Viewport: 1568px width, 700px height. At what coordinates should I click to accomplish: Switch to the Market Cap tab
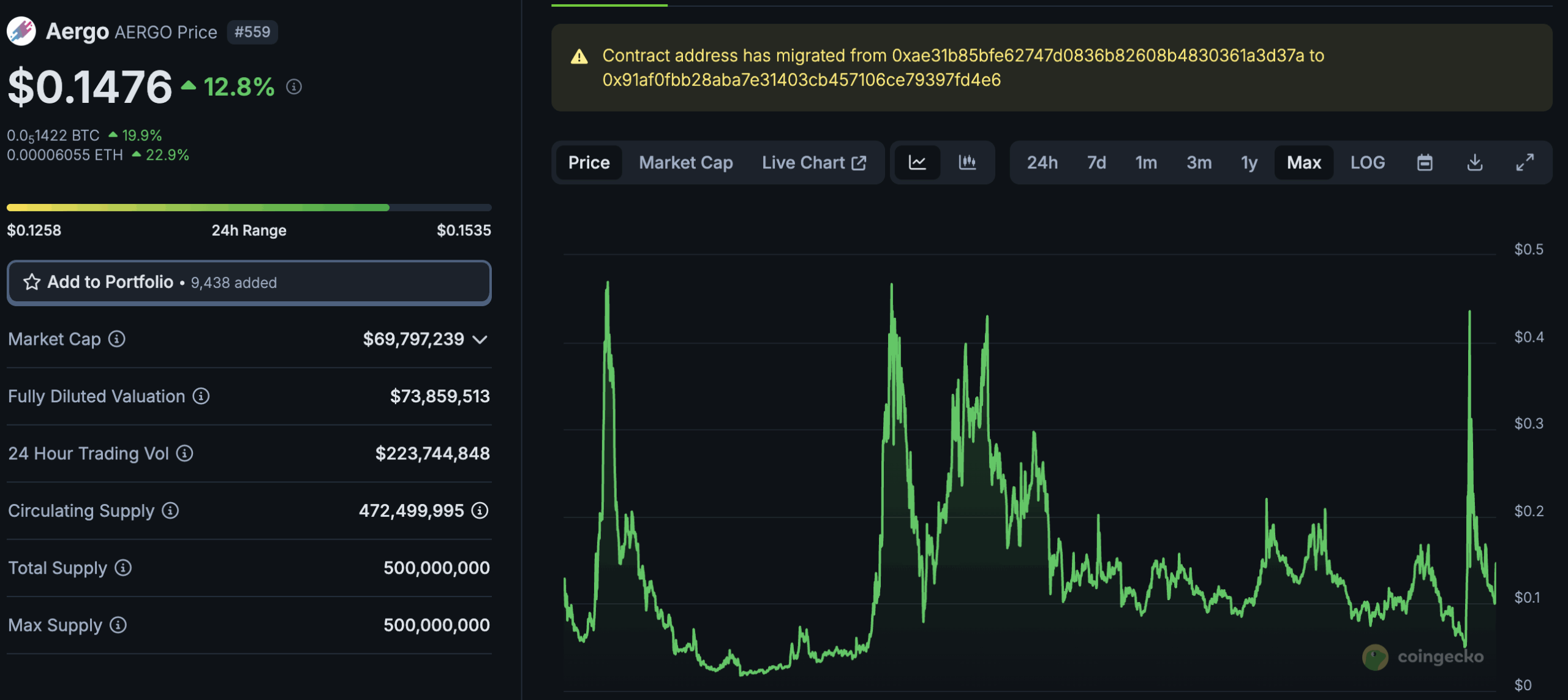[685, 162]
